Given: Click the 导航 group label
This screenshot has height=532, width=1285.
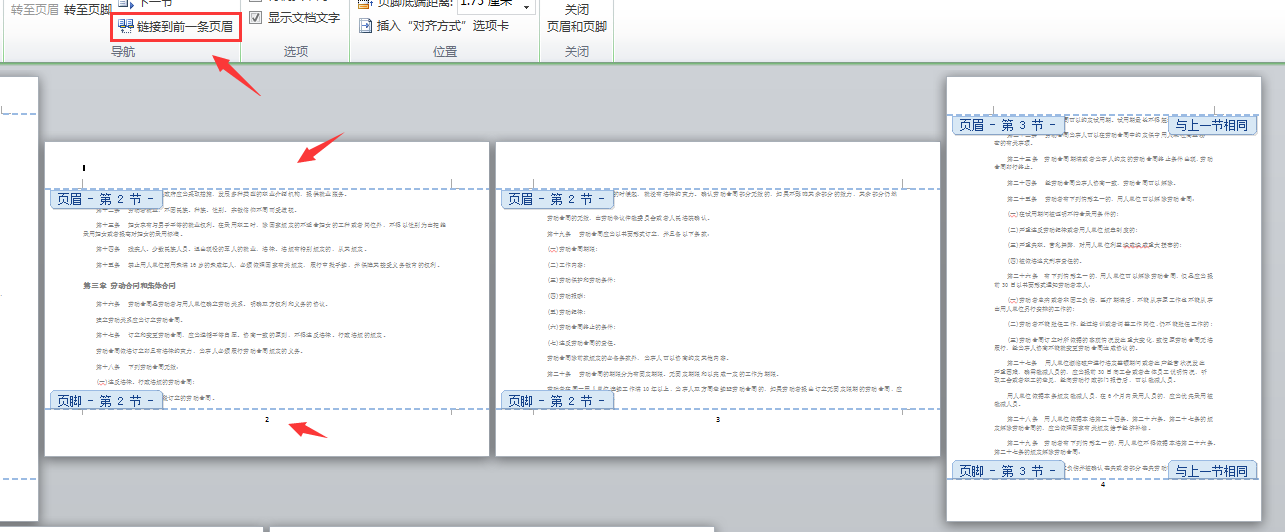Looking at the screenshot, I should [x=123, y=52].
